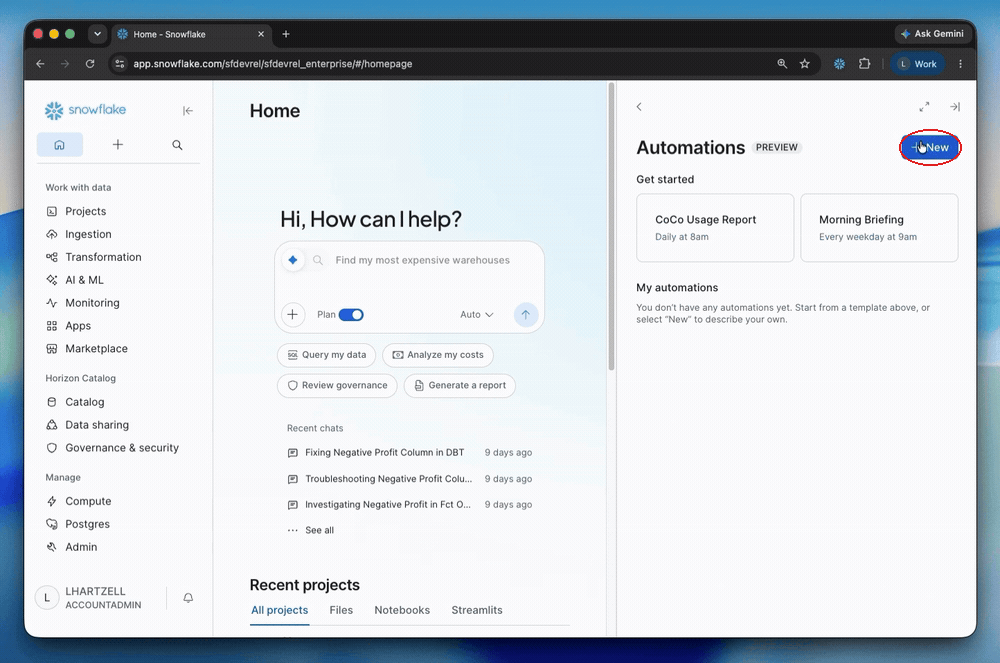Dock the Automations panel to the side

[955, 107]
